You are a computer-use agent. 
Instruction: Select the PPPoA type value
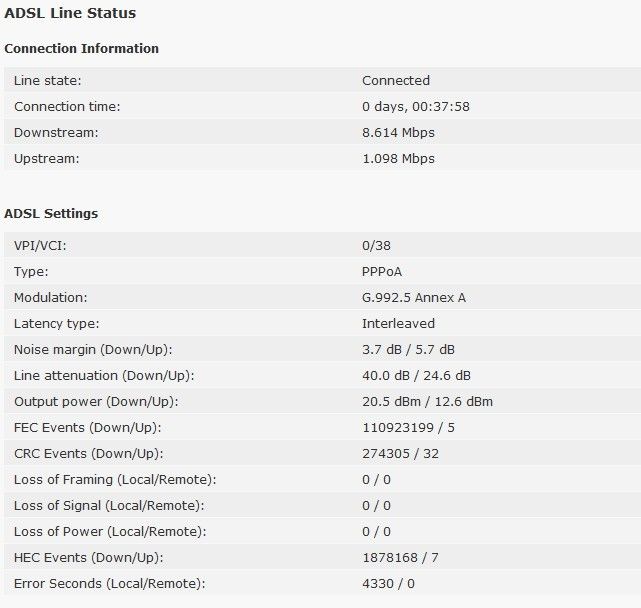[382, 272]
